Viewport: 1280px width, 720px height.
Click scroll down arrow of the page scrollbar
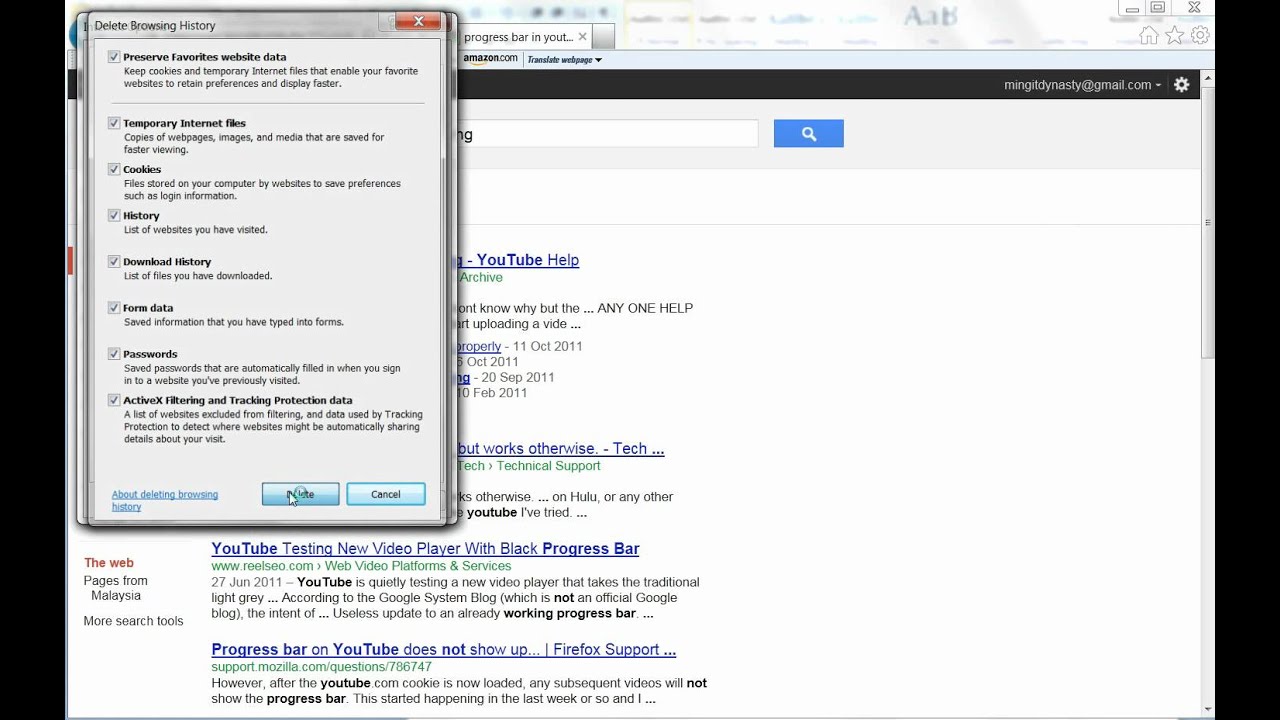[x=1208, y=709]
